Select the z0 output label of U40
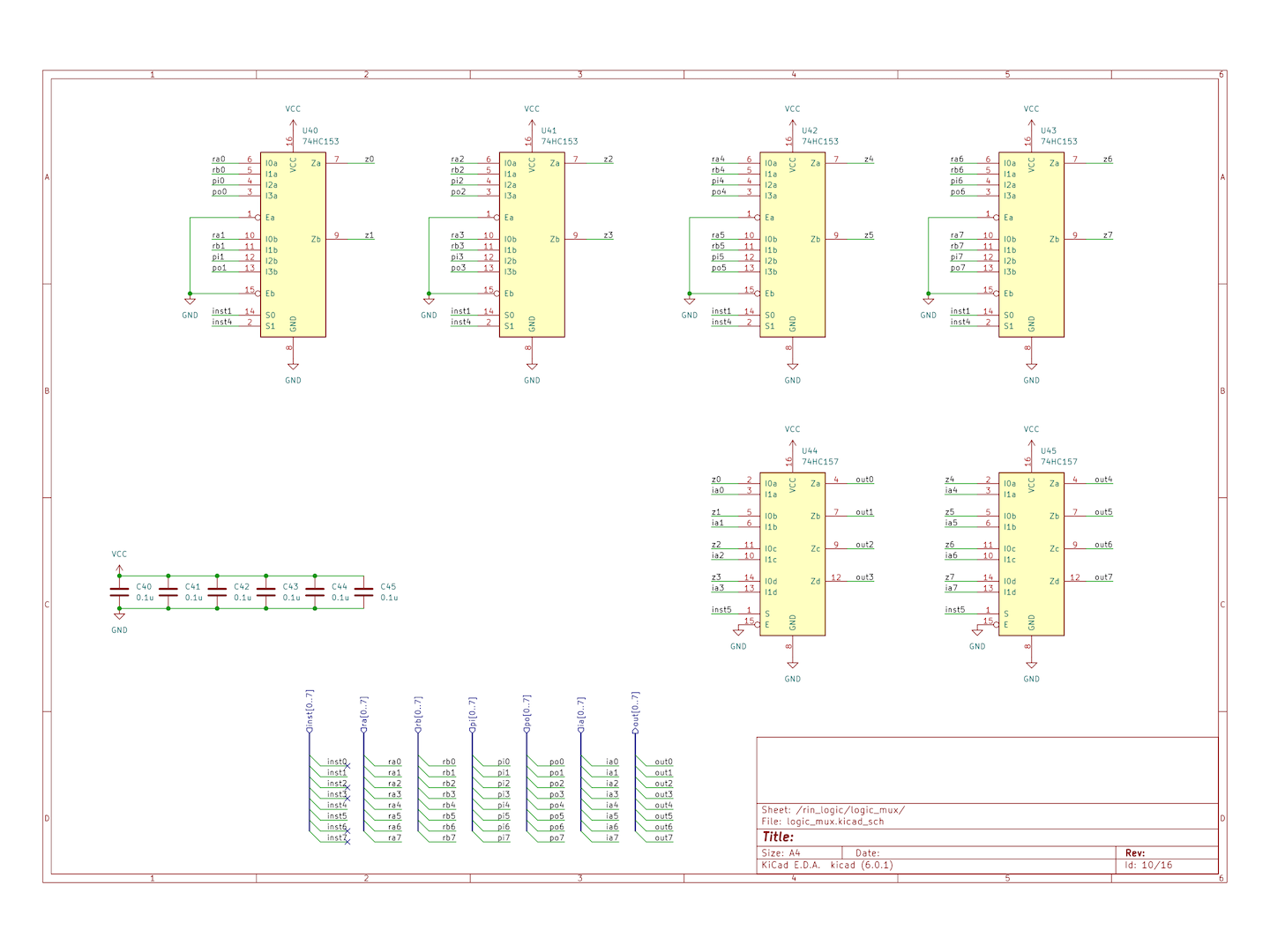1270x952 pixels. click(370, 160)
